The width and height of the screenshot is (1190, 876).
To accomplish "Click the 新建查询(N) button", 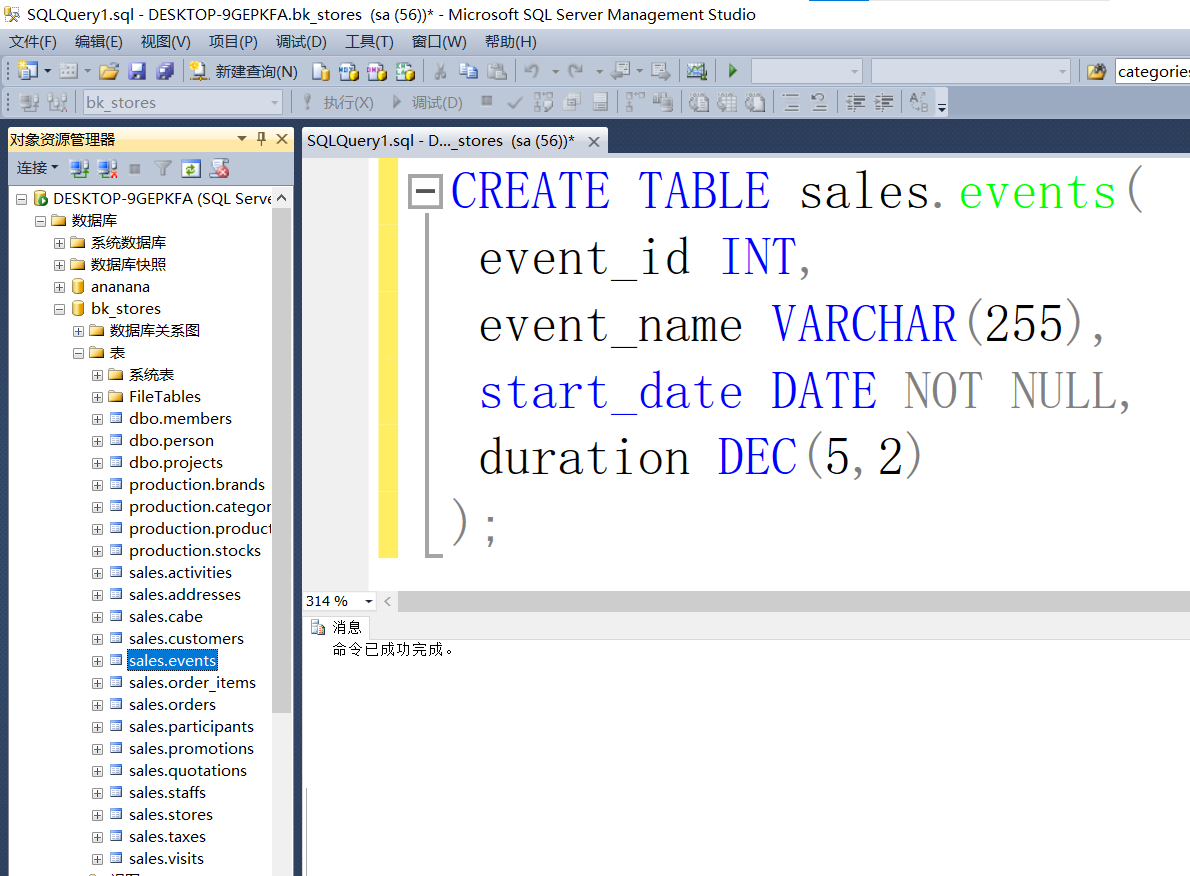I will (x=243, y=71).
